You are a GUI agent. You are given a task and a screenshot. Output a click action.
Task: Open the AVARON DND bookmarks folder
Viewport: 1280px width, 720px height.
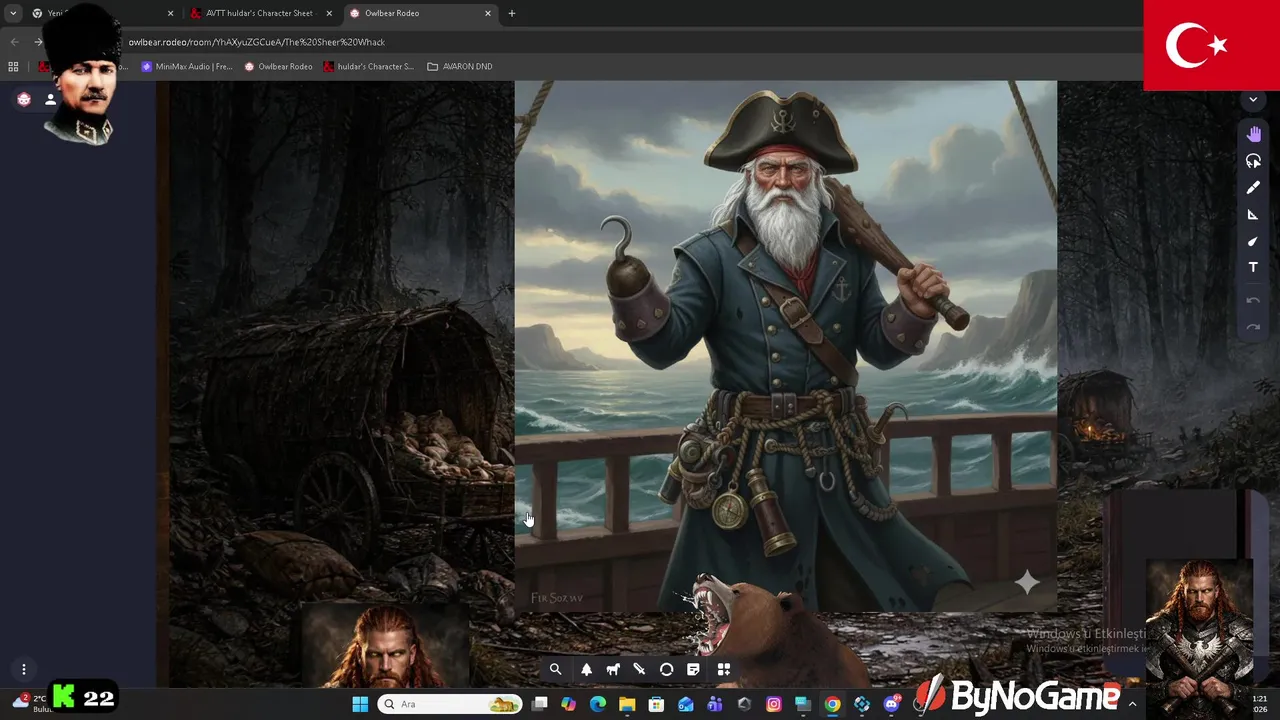460,66
